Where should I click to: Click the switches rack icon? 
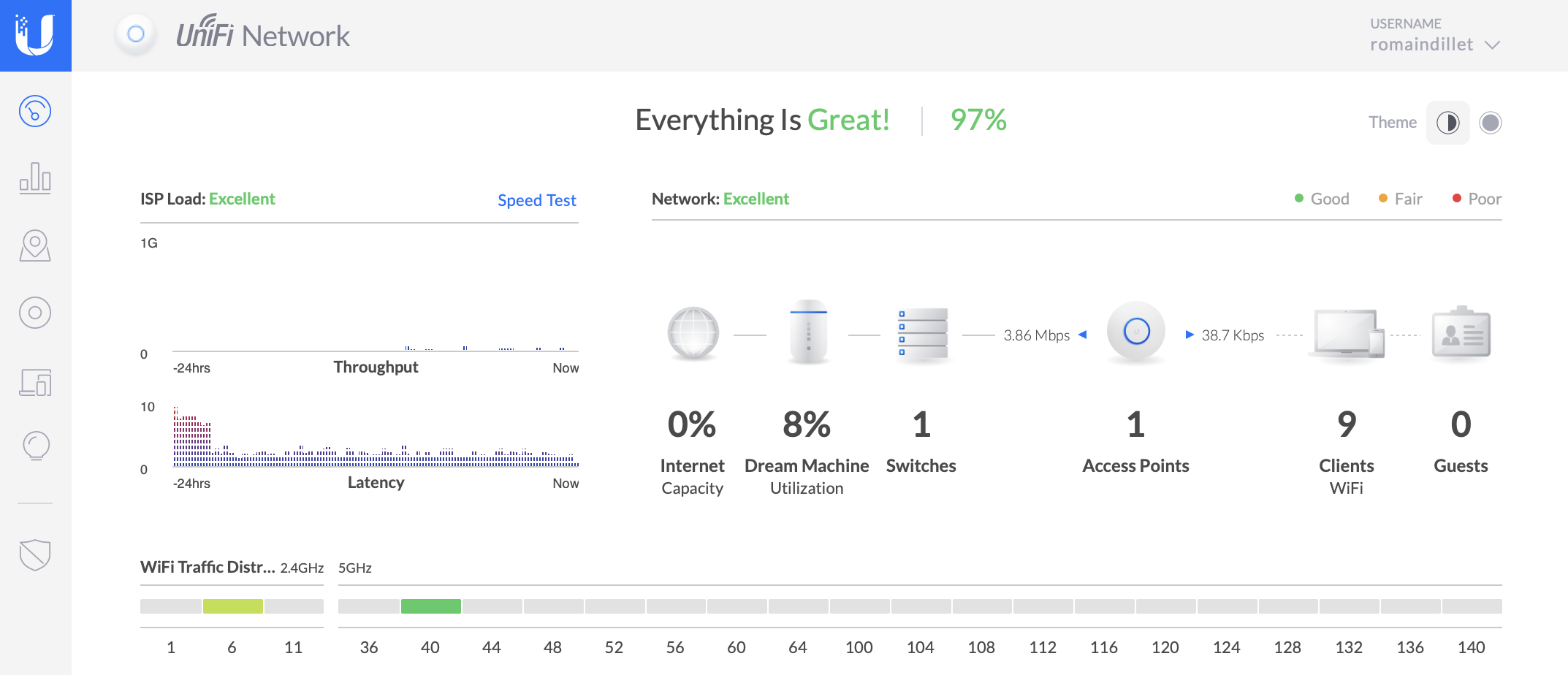(922, 334)
